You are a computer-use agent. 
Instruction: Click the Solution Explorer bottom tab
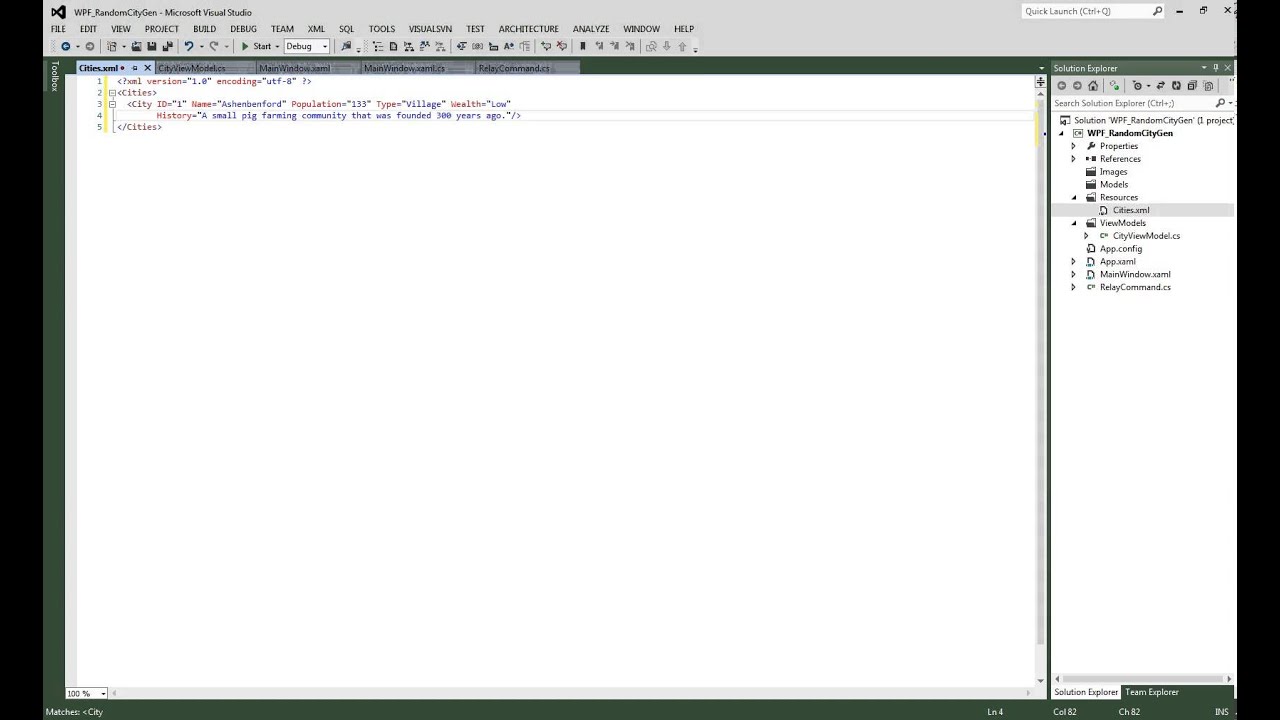[x=1086, y=692]
